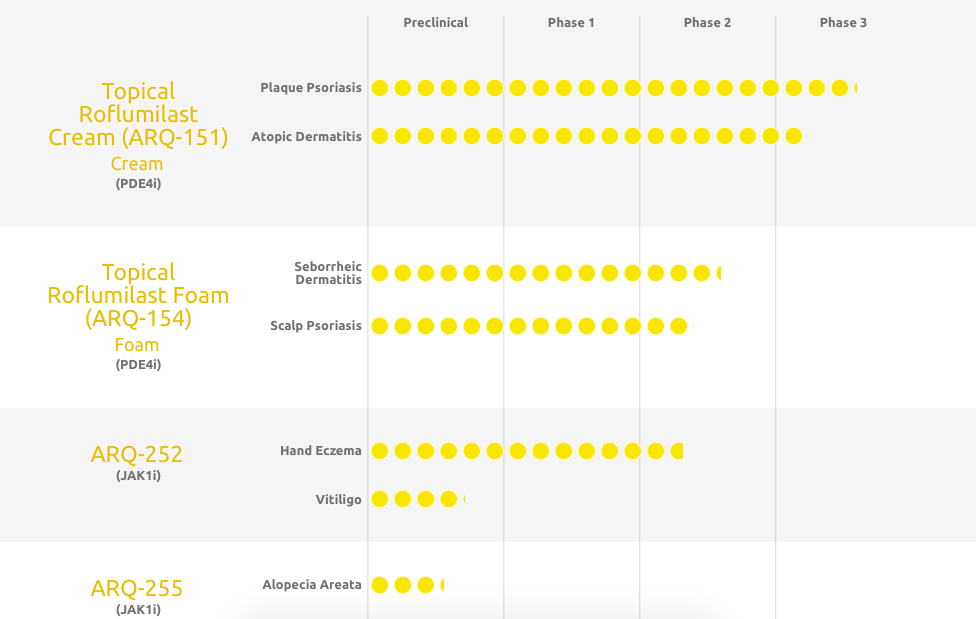The image size is (976, 619).
Task: Open the Topical Roflumilast Foam (ARQ-154) title
Action: (138, 295)
